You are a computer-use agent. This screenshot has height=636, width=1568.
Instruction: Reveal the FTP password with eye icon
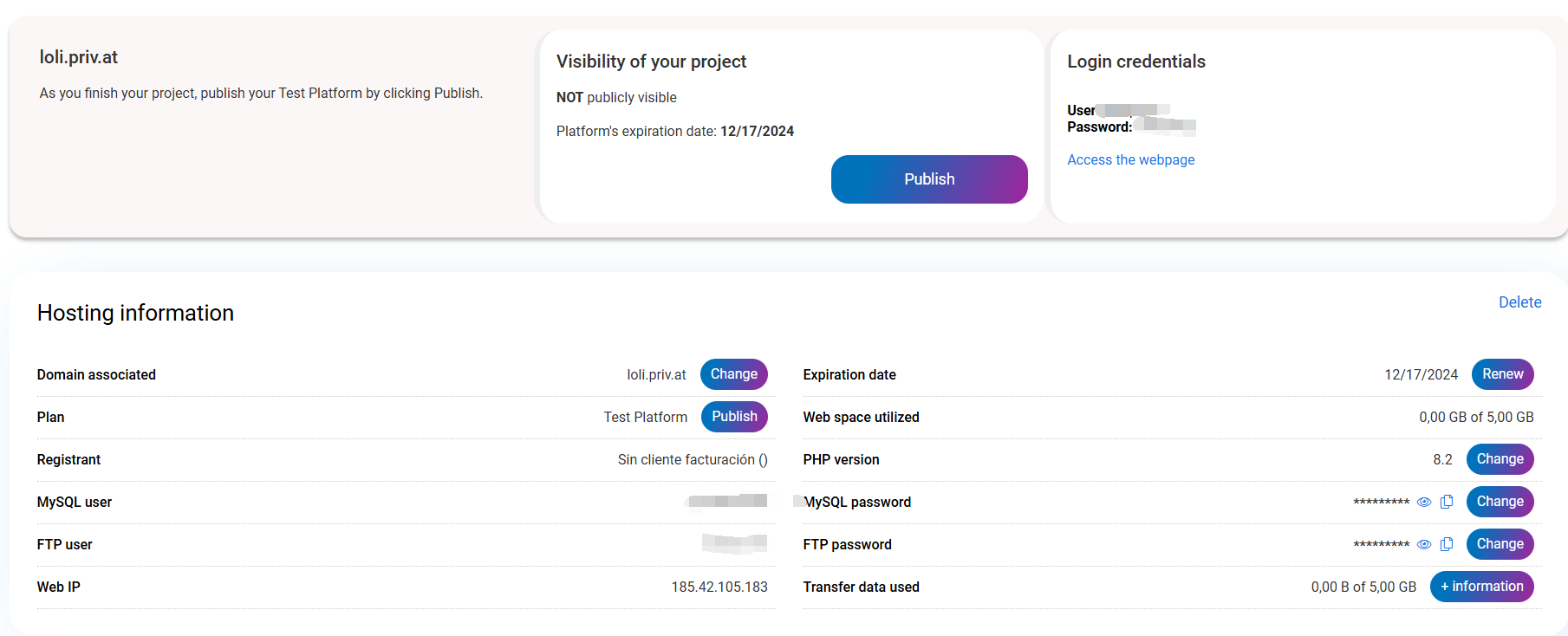[1423, 544]
